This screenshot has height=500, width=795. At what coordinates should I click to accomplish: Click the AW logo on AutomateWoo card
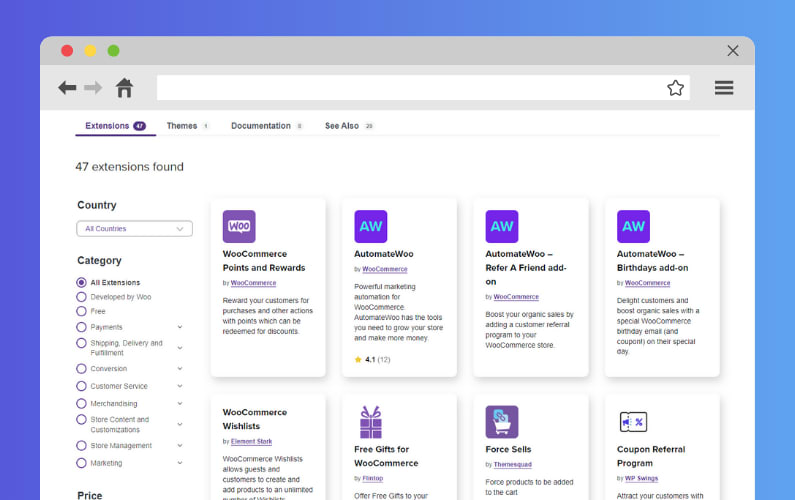371,226
